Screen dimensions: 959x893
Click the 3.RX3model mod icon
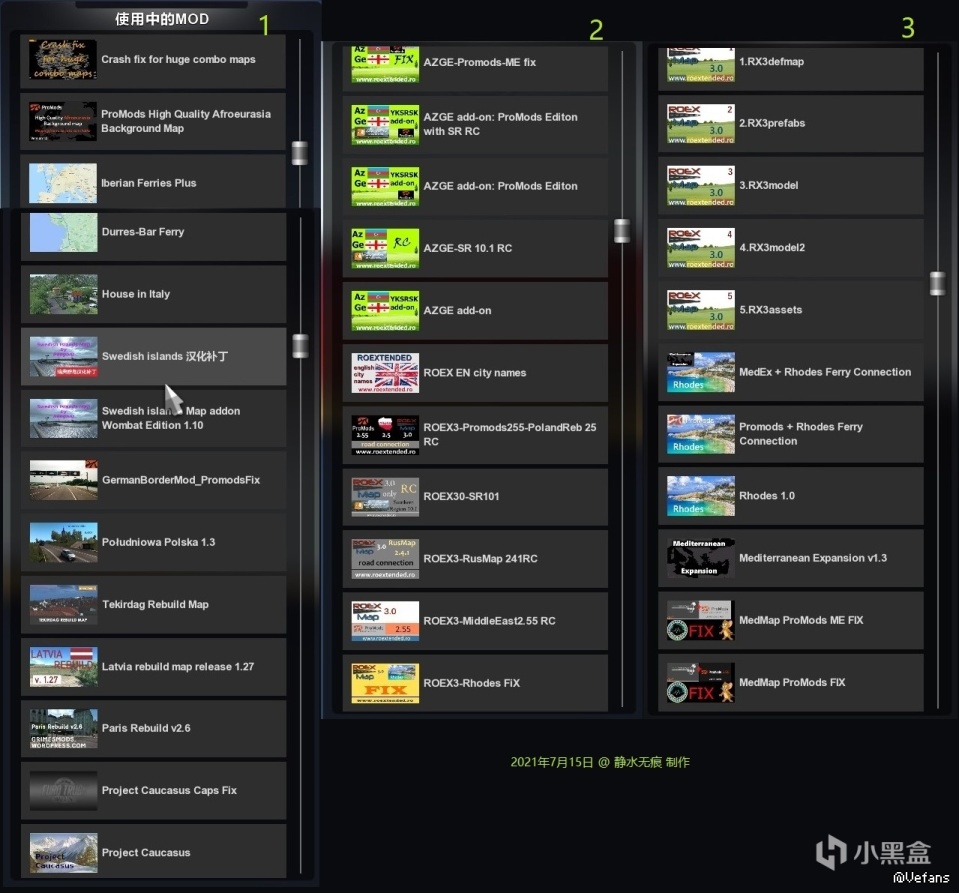click(701, 186)
